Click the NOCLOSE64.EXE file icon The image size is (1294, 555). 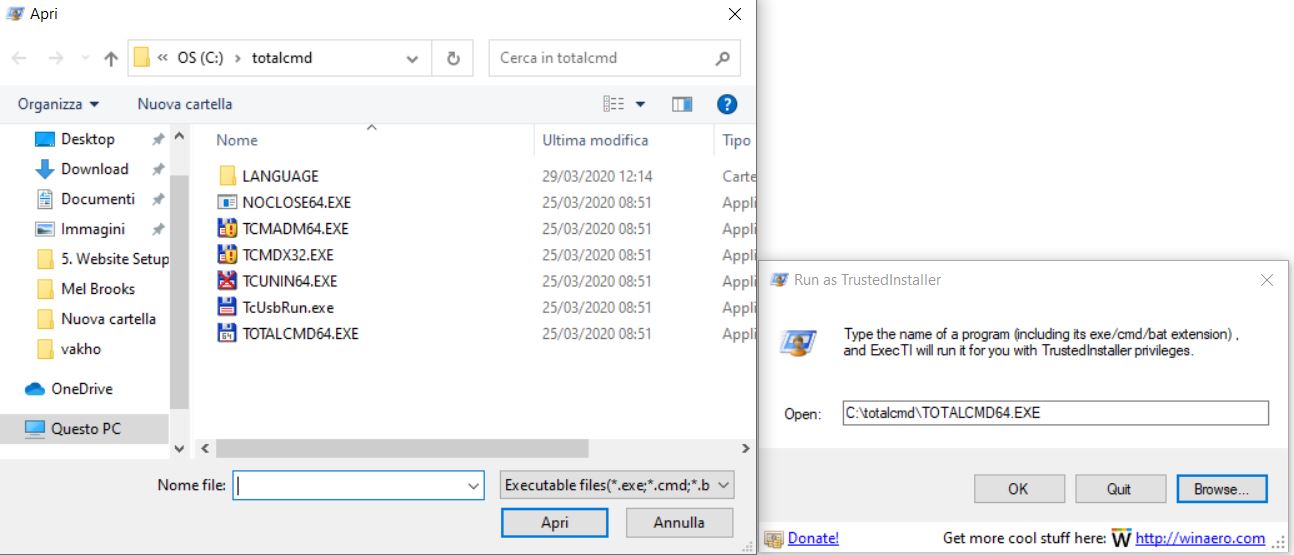tap(227, 202)
